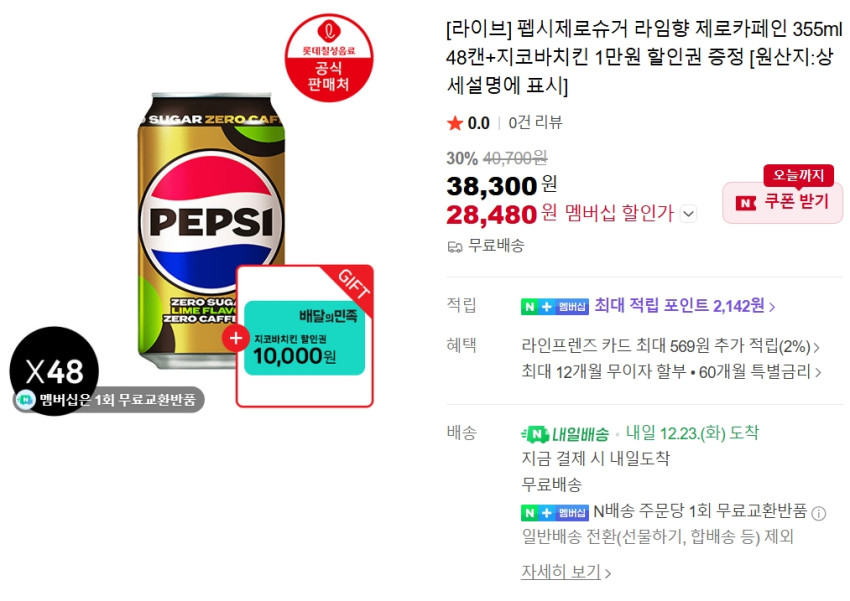Expand the Line Friends card extra points option
850x601 pixels.
pyautogui.click(x=671, y=347)
